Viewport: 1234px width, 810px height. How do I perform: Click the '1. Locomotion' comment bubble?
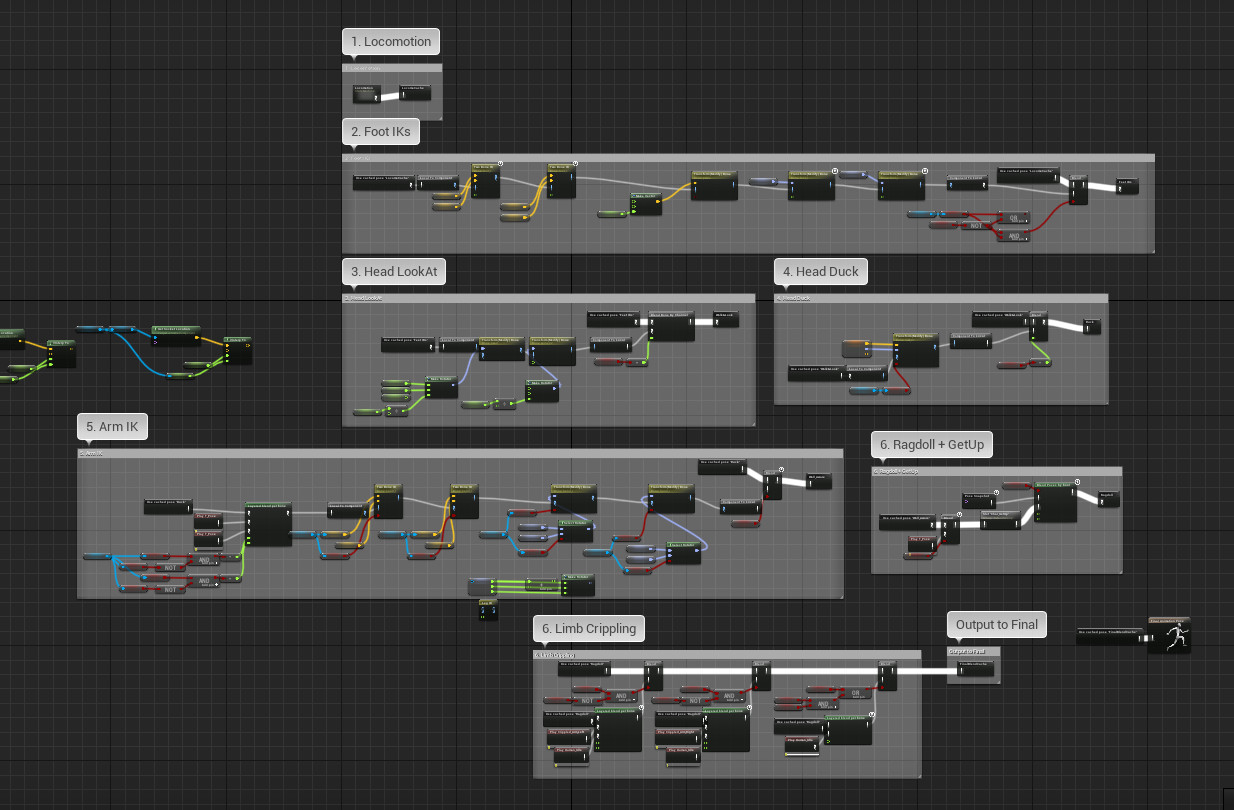click(390, 41)
